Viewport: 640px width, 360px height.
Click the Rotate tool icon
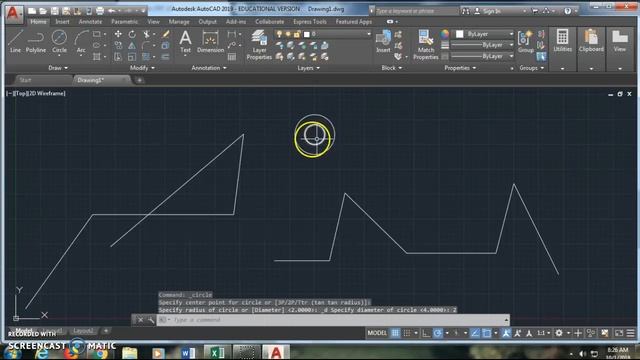coord(132,34)
